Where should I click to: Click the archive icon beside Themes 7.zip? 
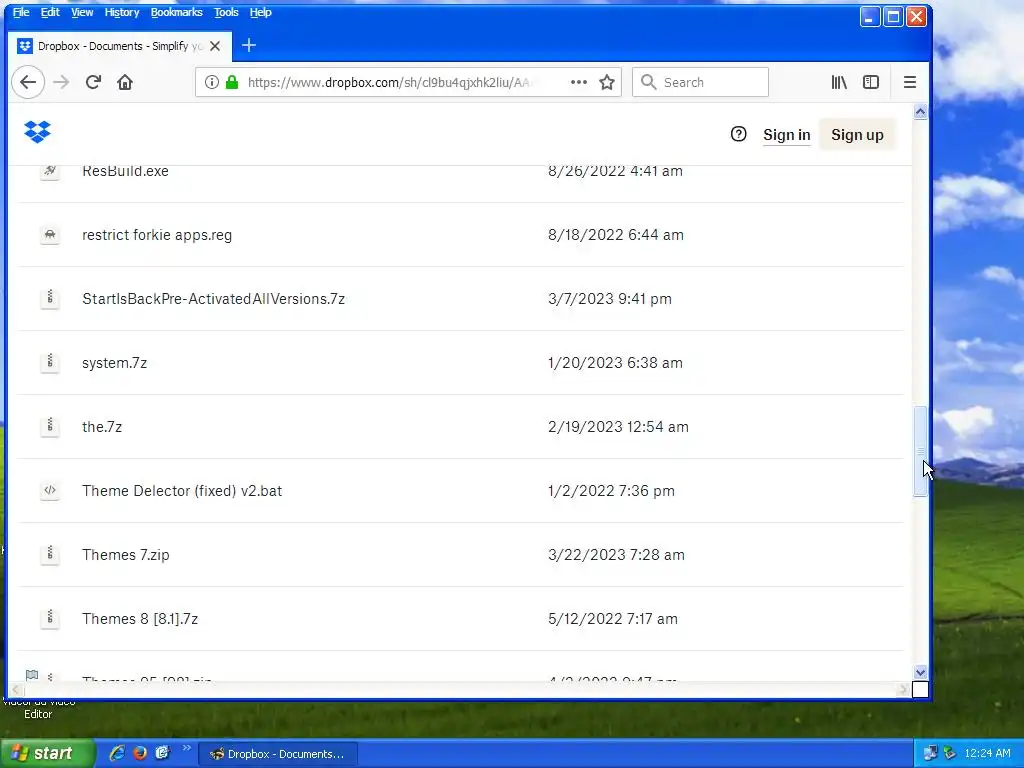click(50, 554)
